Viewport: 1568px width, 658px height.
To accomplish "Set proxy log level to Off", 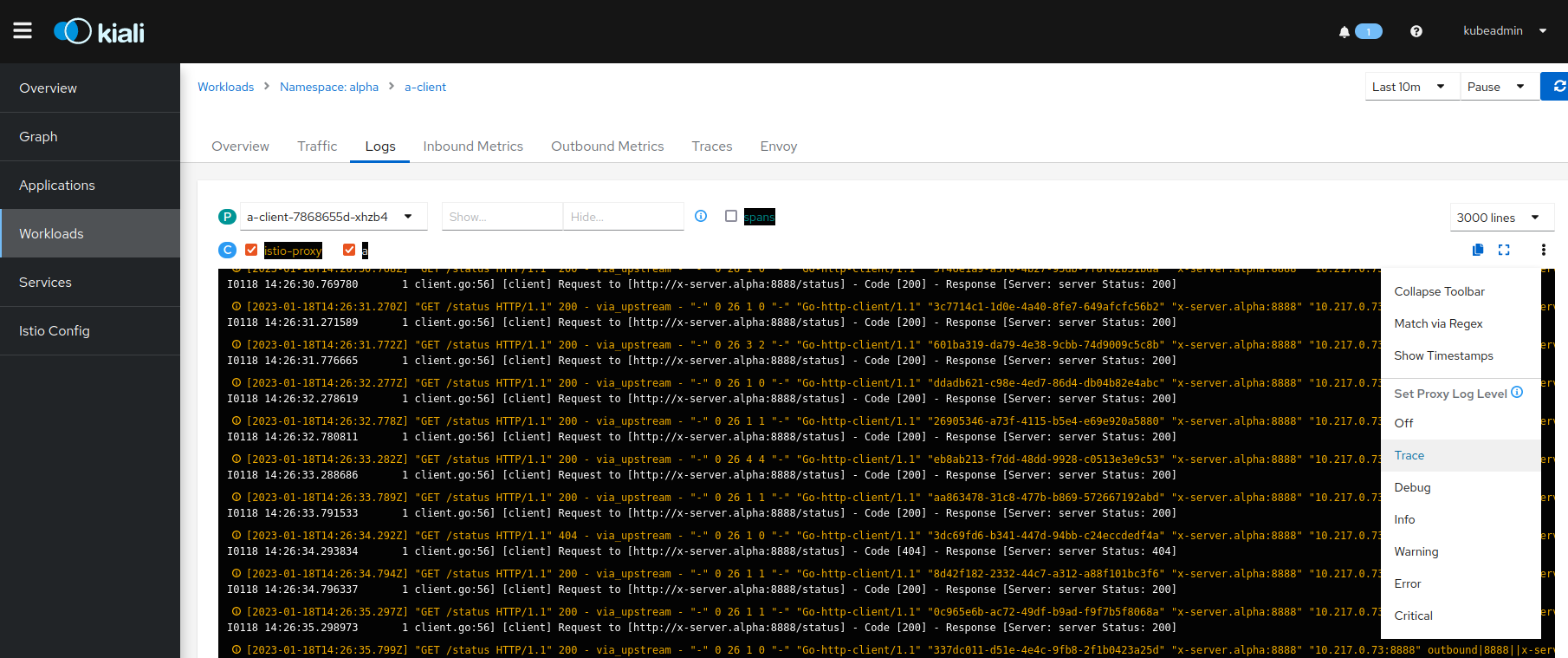I will point(1461,423).
